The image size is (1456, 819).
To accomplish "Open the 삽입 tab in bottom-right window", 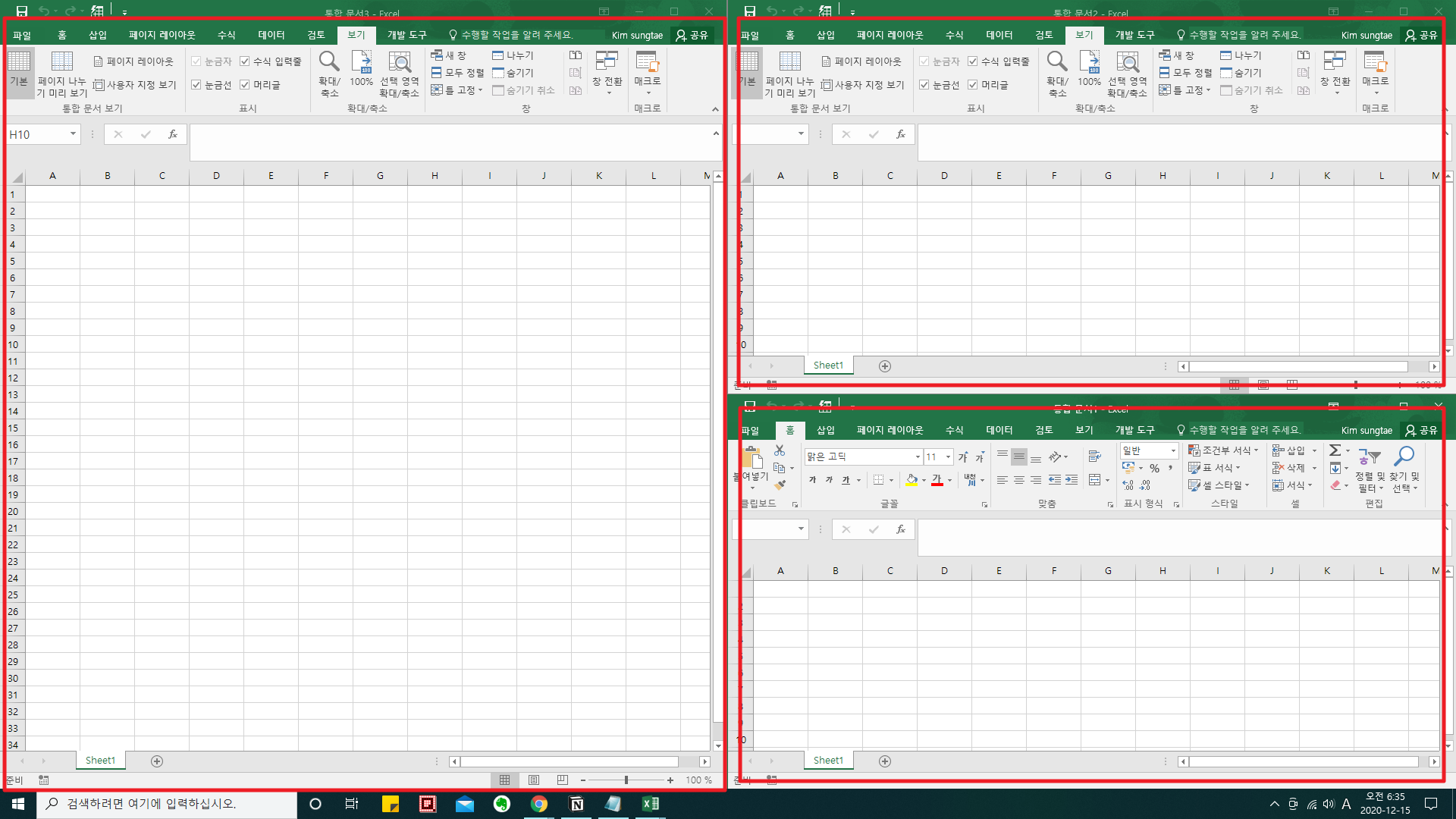I will [825, 430].
